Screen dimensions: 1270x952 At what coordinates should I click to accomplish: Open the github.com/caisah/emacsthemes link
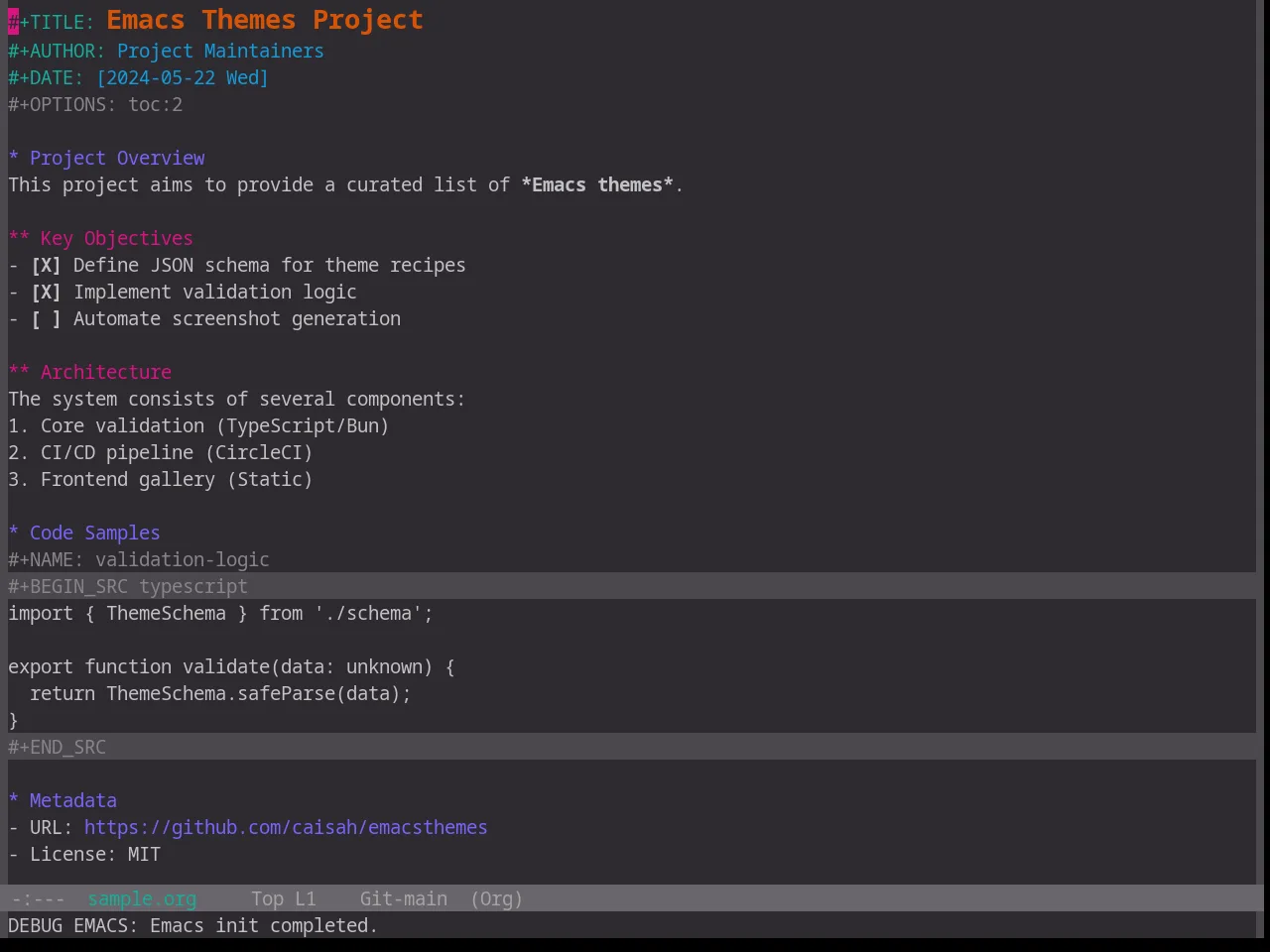286,828
